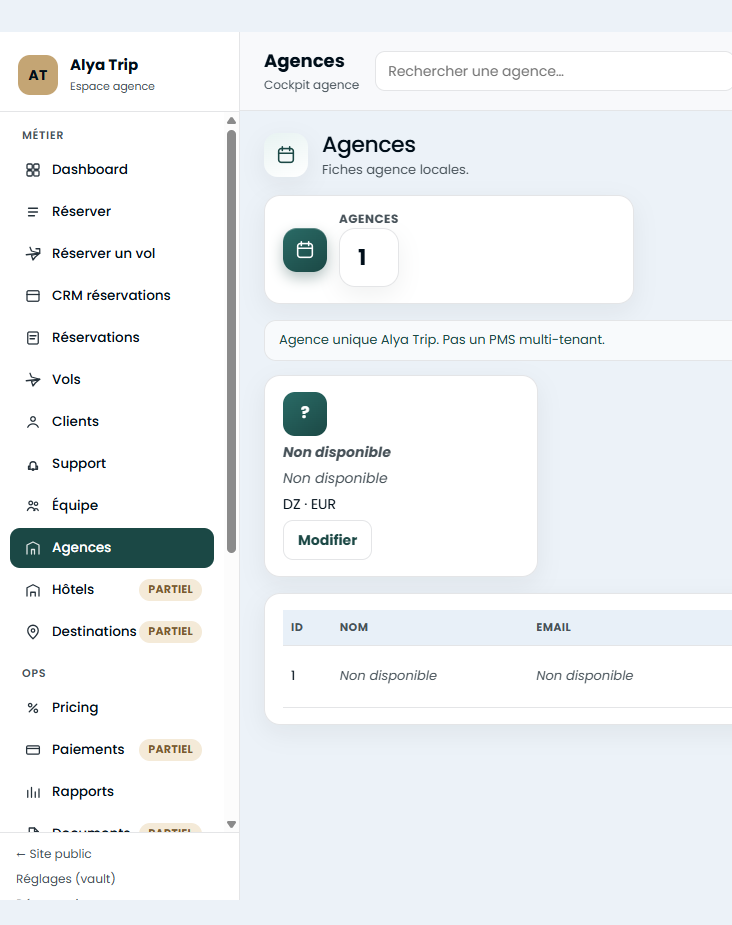The height and width of the screenshot is (925, 732).
Task: Click the green calendar icon in stats card
Action: click(305, 250)
